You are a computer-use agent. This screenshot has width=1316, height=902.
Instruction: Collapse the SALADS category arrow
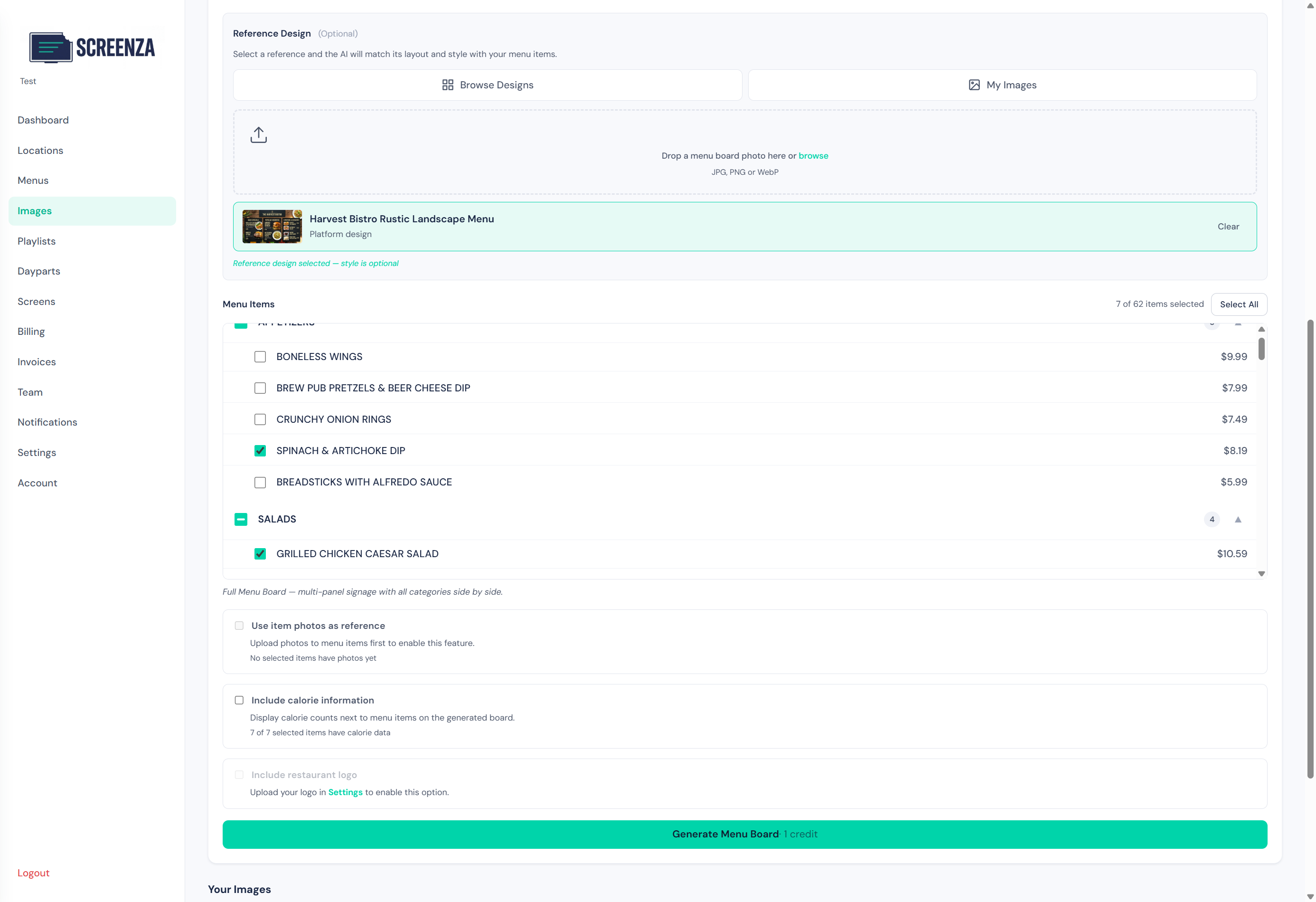point(1238,520)
